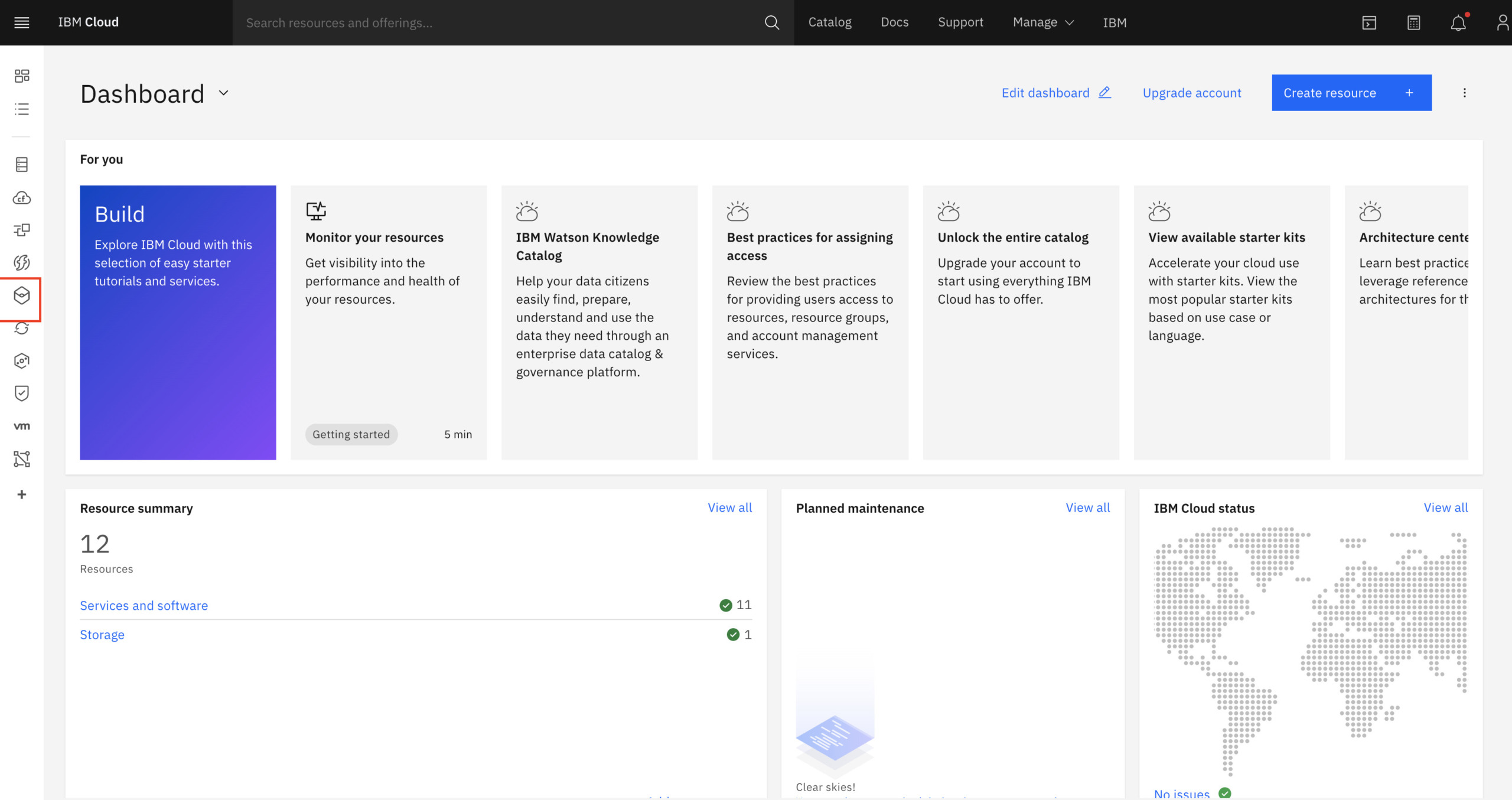The image size is (1512, 800).
Task: Open the Docs menu item
Action: pos(895,22)
